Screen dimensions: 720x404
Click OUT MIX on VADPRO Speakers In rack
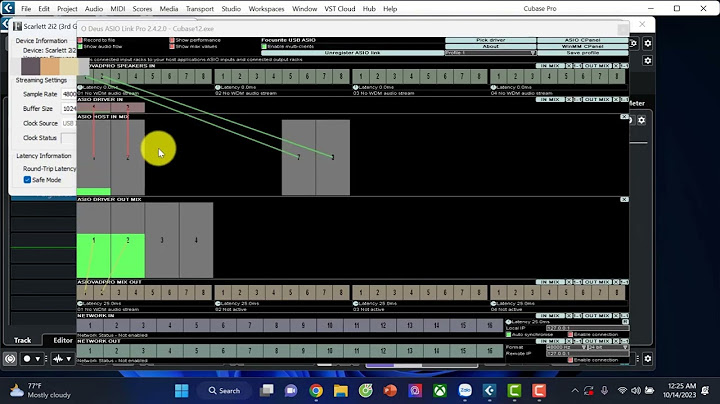(597, 66)
